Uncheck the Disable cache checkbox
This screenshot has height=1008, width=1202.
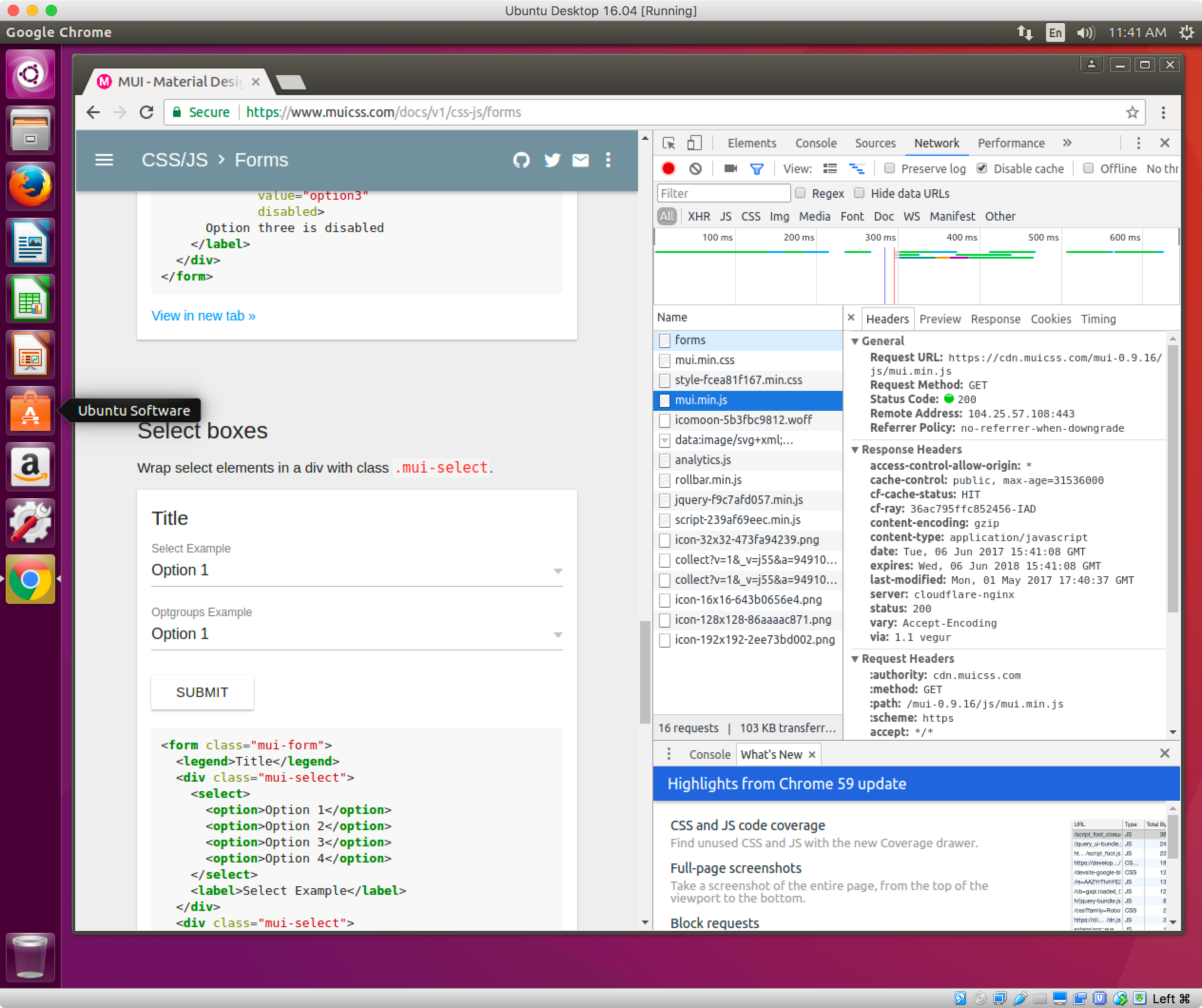click(982, 168)
